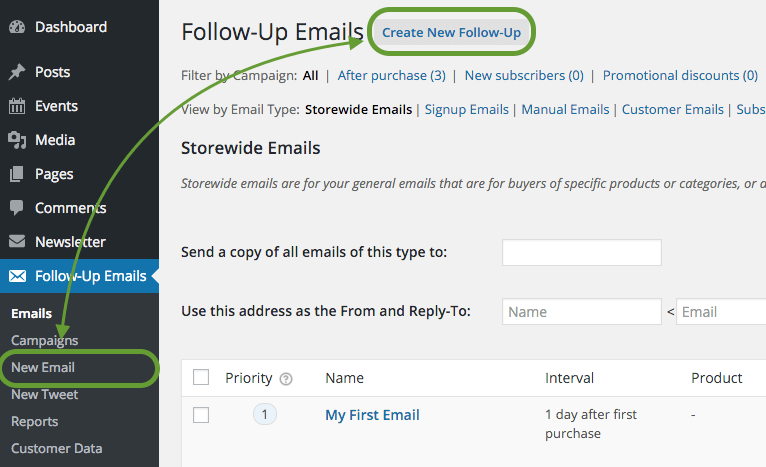Check the My First Email row checkbox
766x467 pixels.
201,415
